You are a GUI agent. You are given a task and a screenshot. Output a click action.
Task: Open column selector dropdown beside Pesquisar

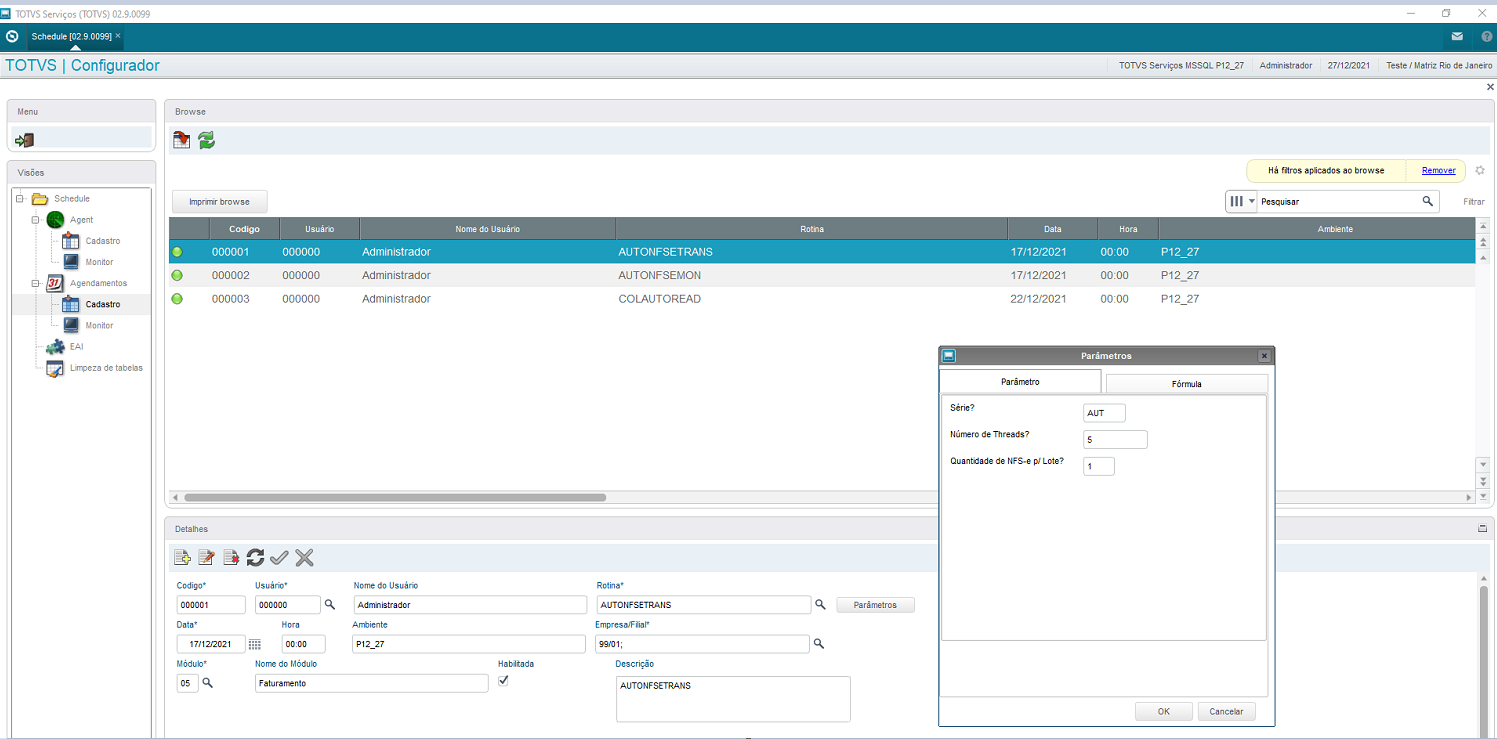tap(1242, 201)
